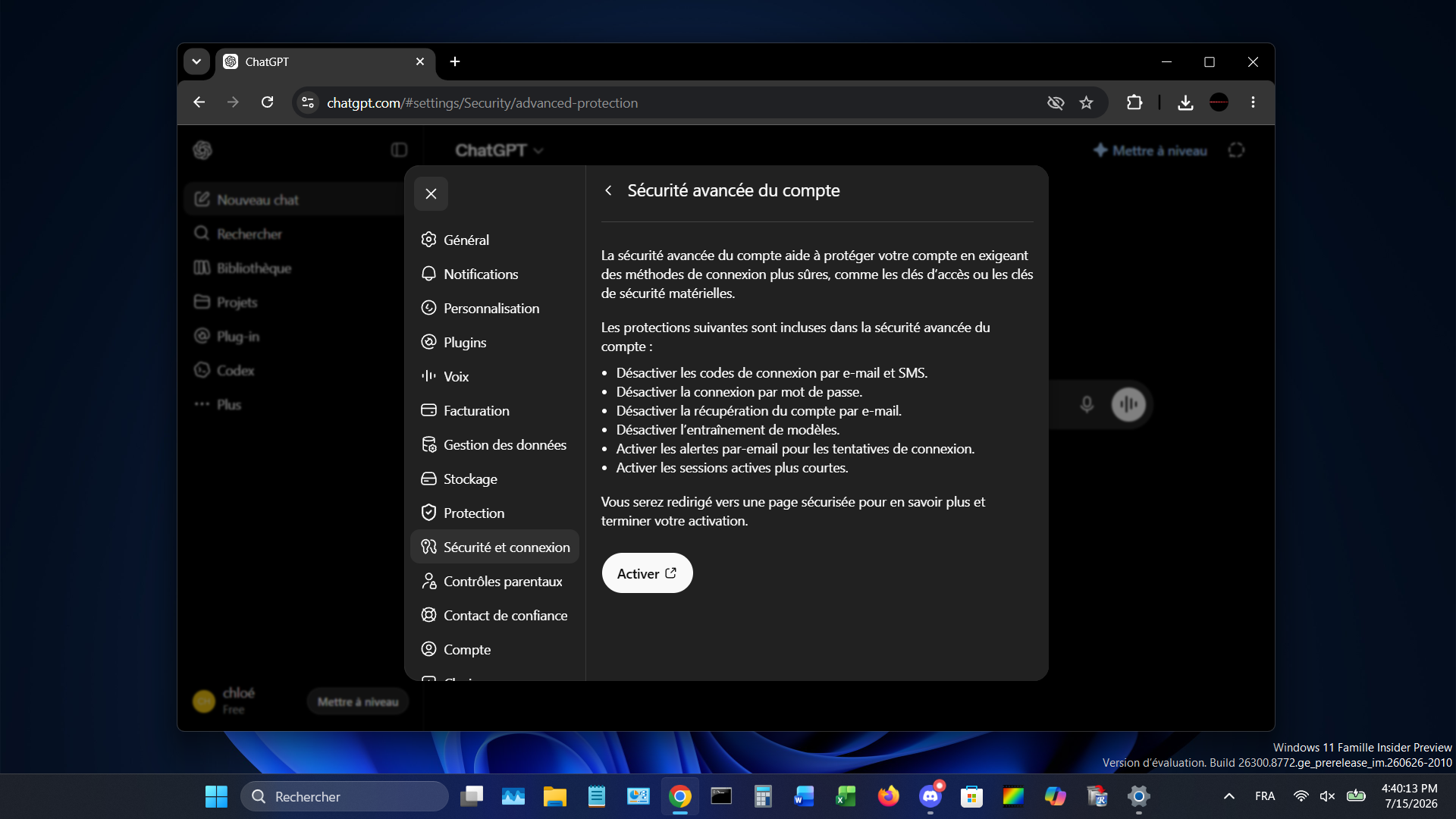This screenshot has height=819, width=1456.
Task: Click Mettre à niveau at top right
Action: (1150, 150)
